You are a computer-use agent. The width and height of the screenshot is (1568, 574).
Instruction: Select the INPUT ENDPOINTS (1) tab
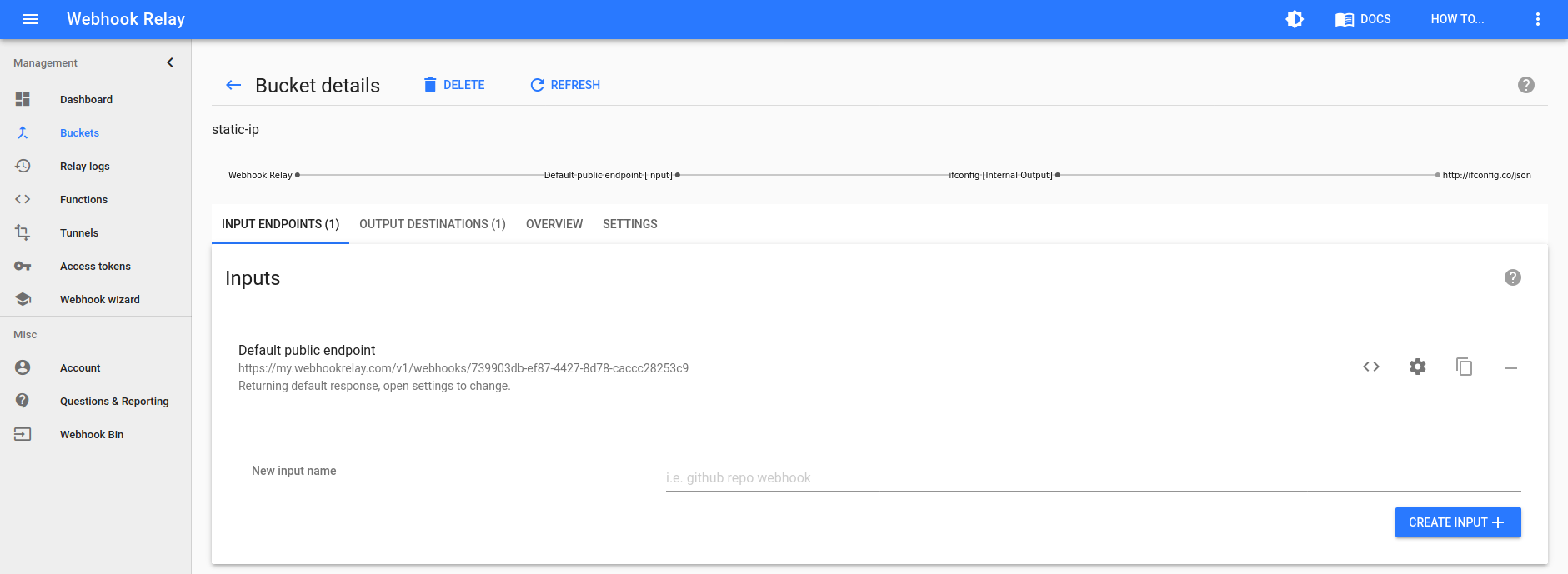pyautogui.click(x=280, y=224)
